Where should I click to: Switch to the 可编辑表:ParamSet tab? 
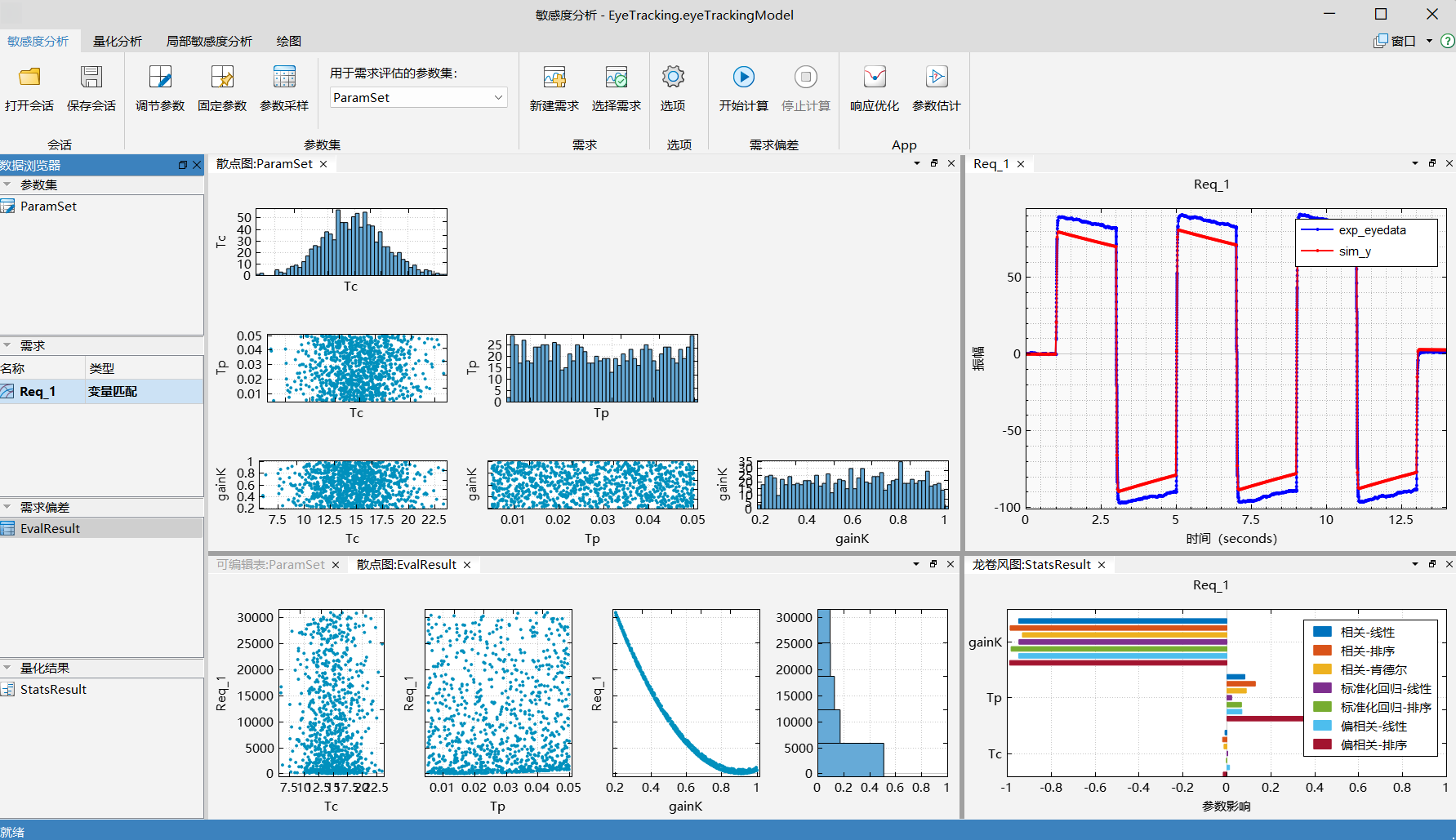(x=270, y=565)
